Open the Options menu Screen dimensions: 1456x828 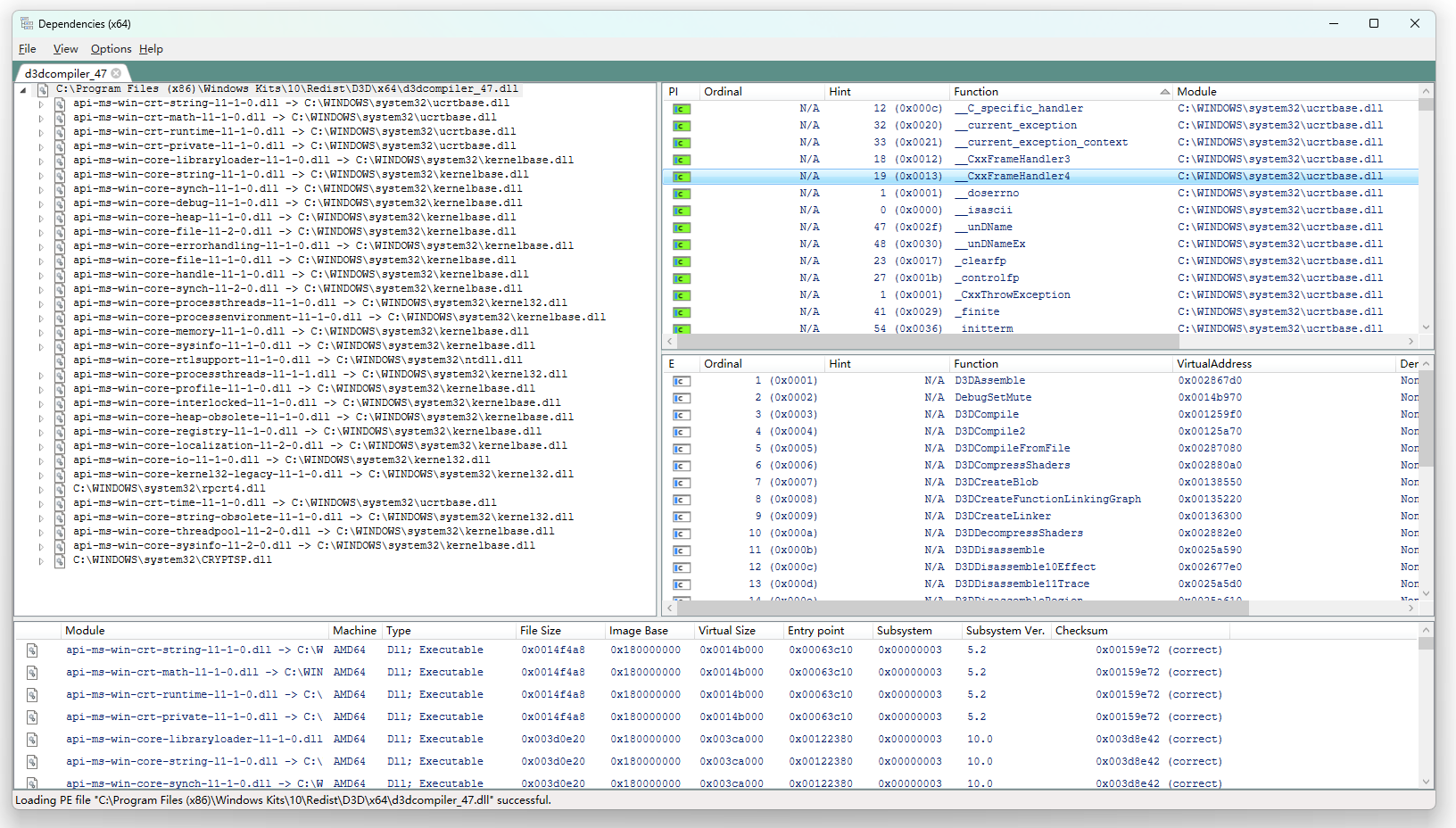coord(111,49)
